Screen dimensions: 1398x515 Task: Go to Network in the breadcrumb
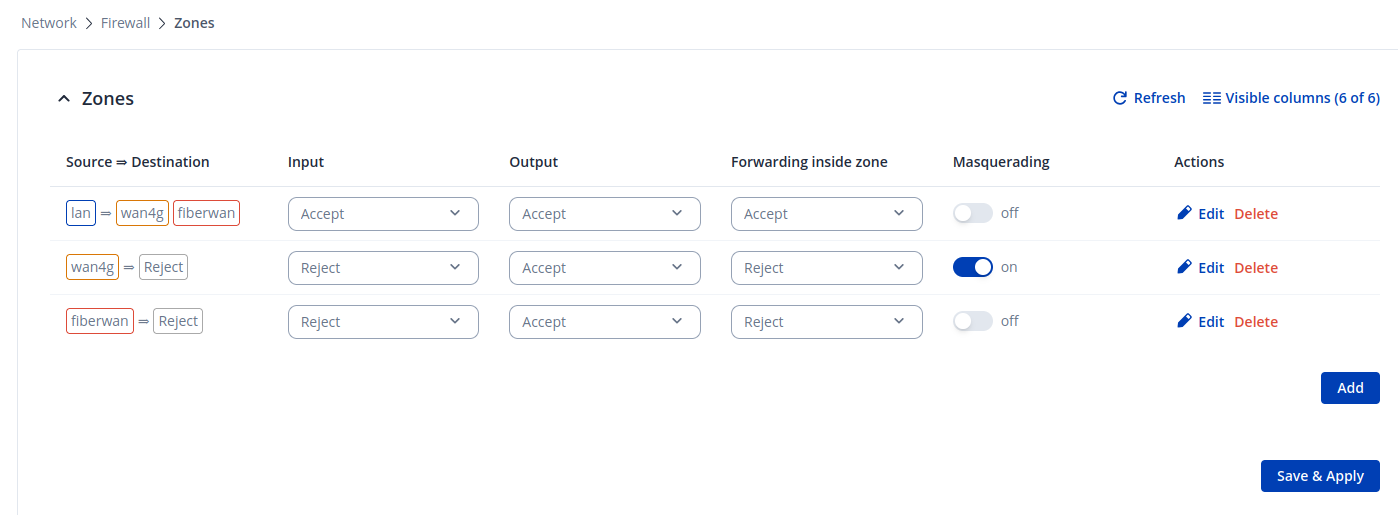[49, 23]
